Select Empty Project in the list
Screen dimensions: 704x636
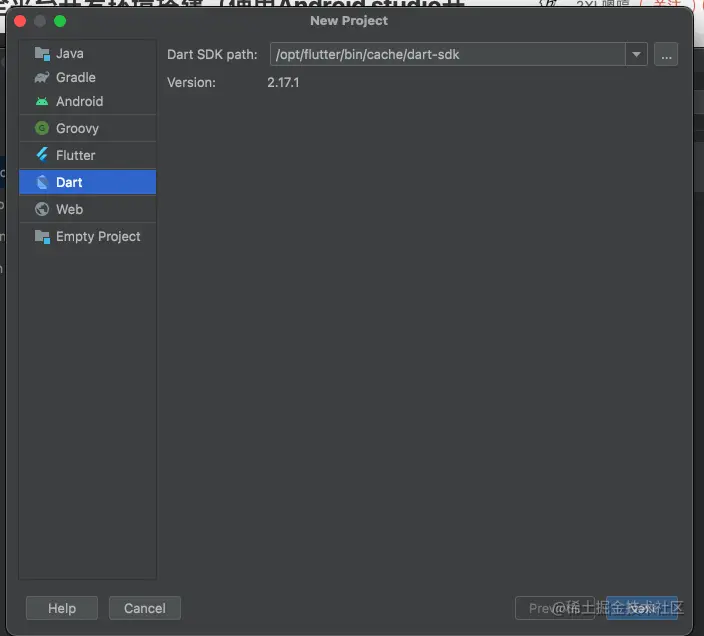[x=88, y=237]
